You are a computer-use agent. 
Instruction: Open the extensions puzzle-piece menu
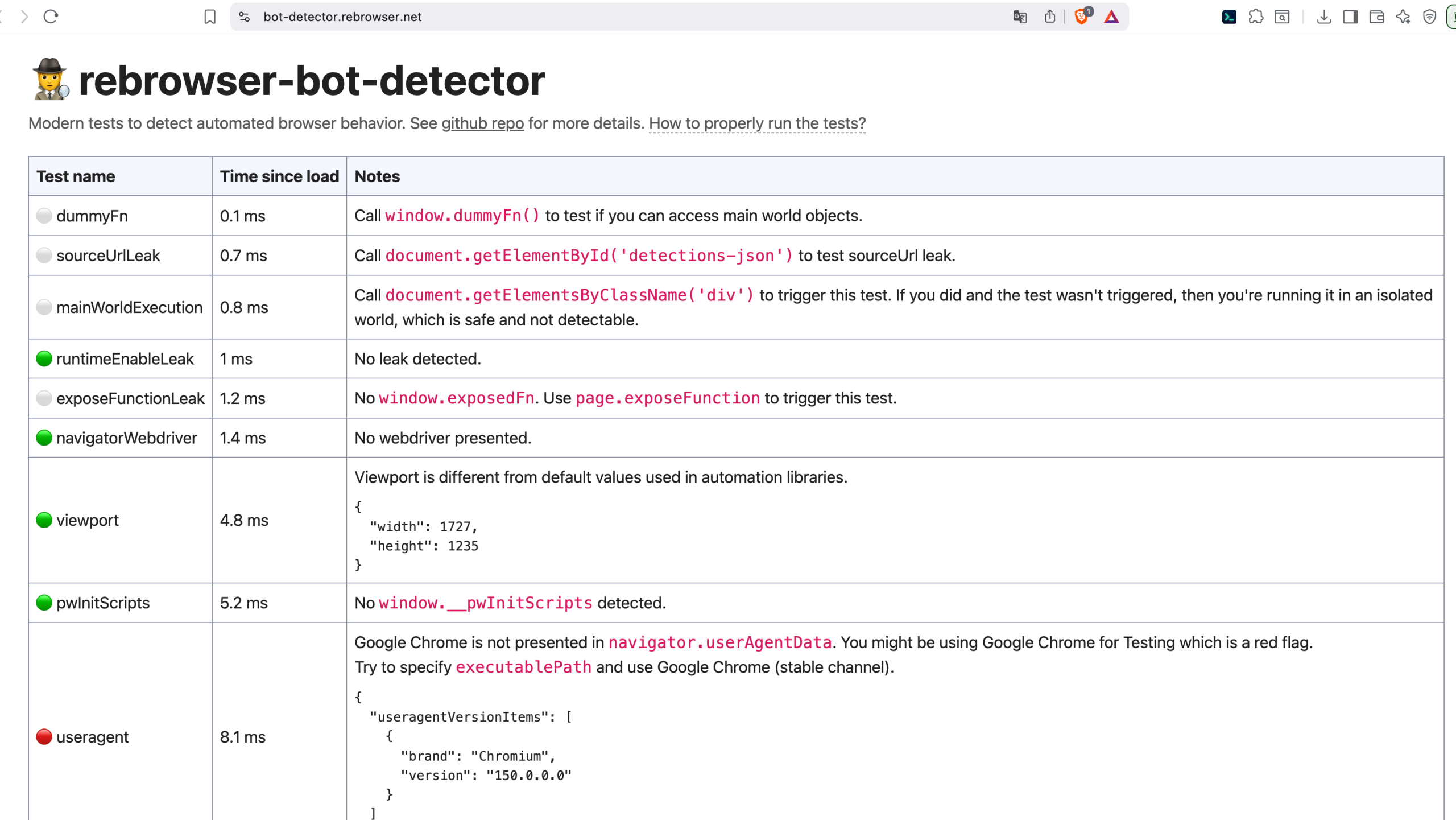[x=1256, y=17]
